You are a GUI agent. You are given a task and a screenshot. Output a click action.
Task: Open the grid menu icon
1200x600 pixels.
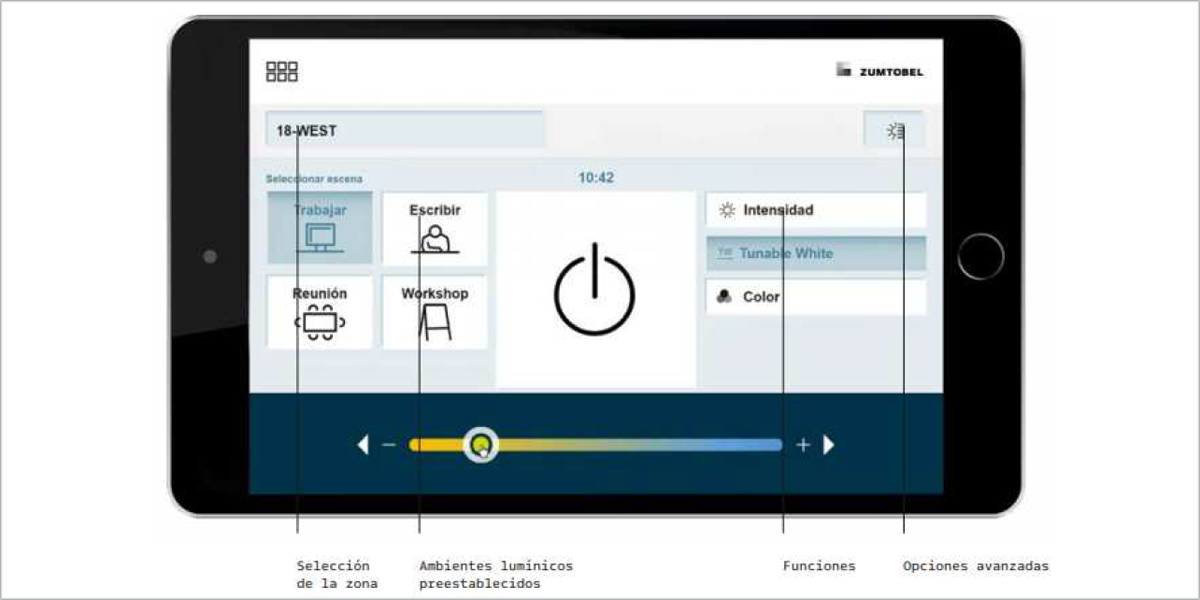pos(282,72)
